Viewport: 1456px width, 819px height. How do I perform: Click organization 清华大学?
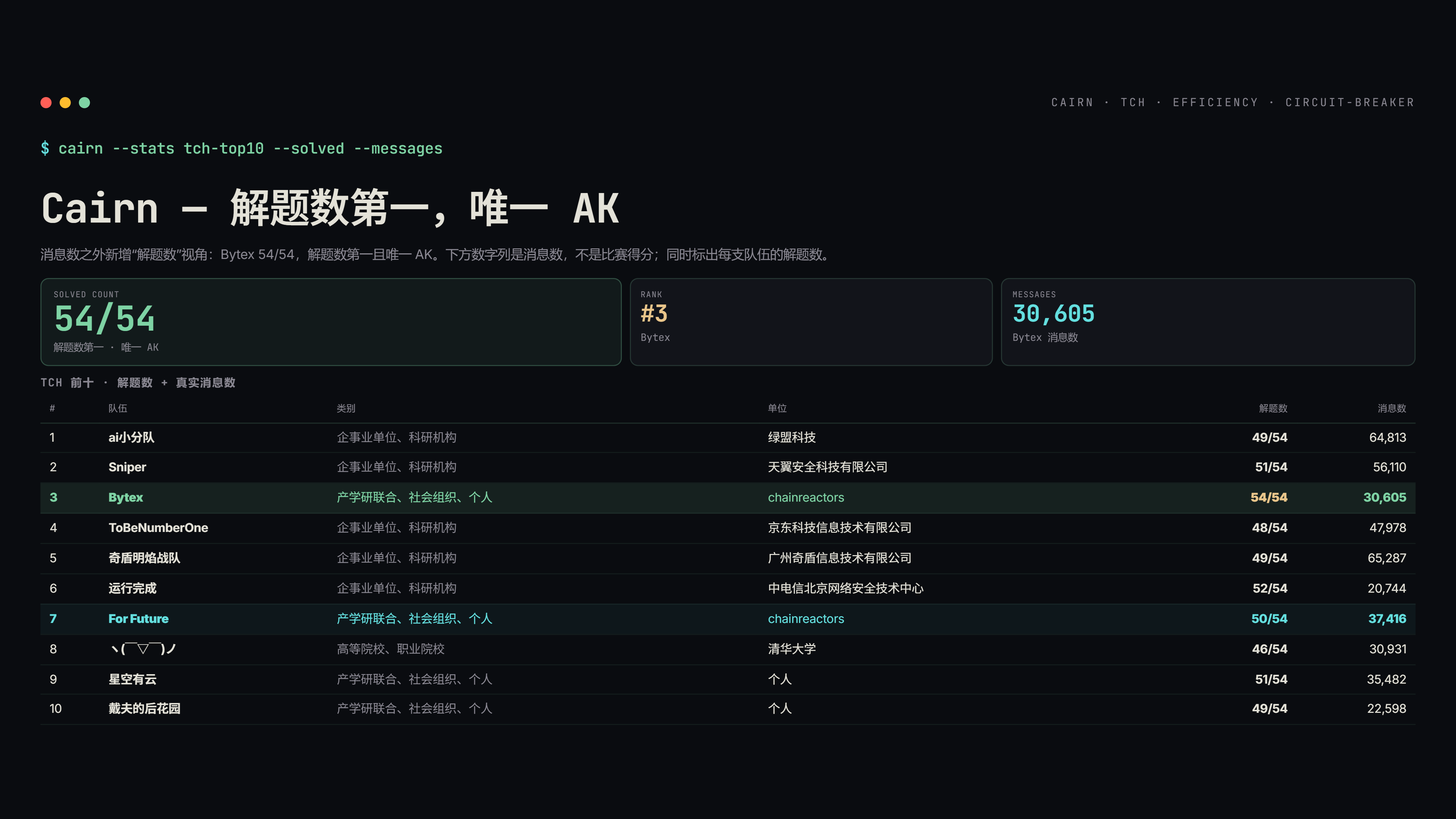pos(791,649)
